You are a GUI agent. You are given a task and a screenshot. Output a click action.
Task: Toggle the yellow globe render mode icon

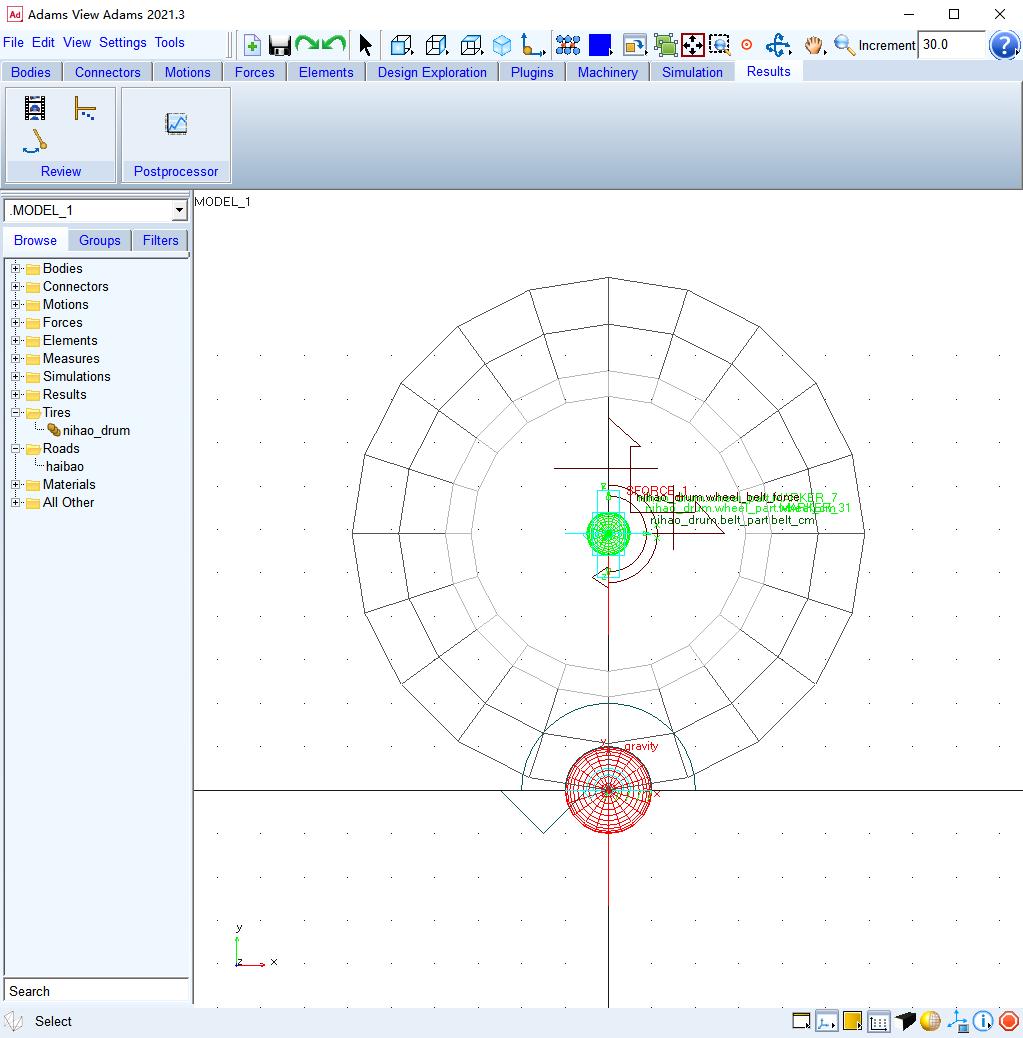(930, 1021)
